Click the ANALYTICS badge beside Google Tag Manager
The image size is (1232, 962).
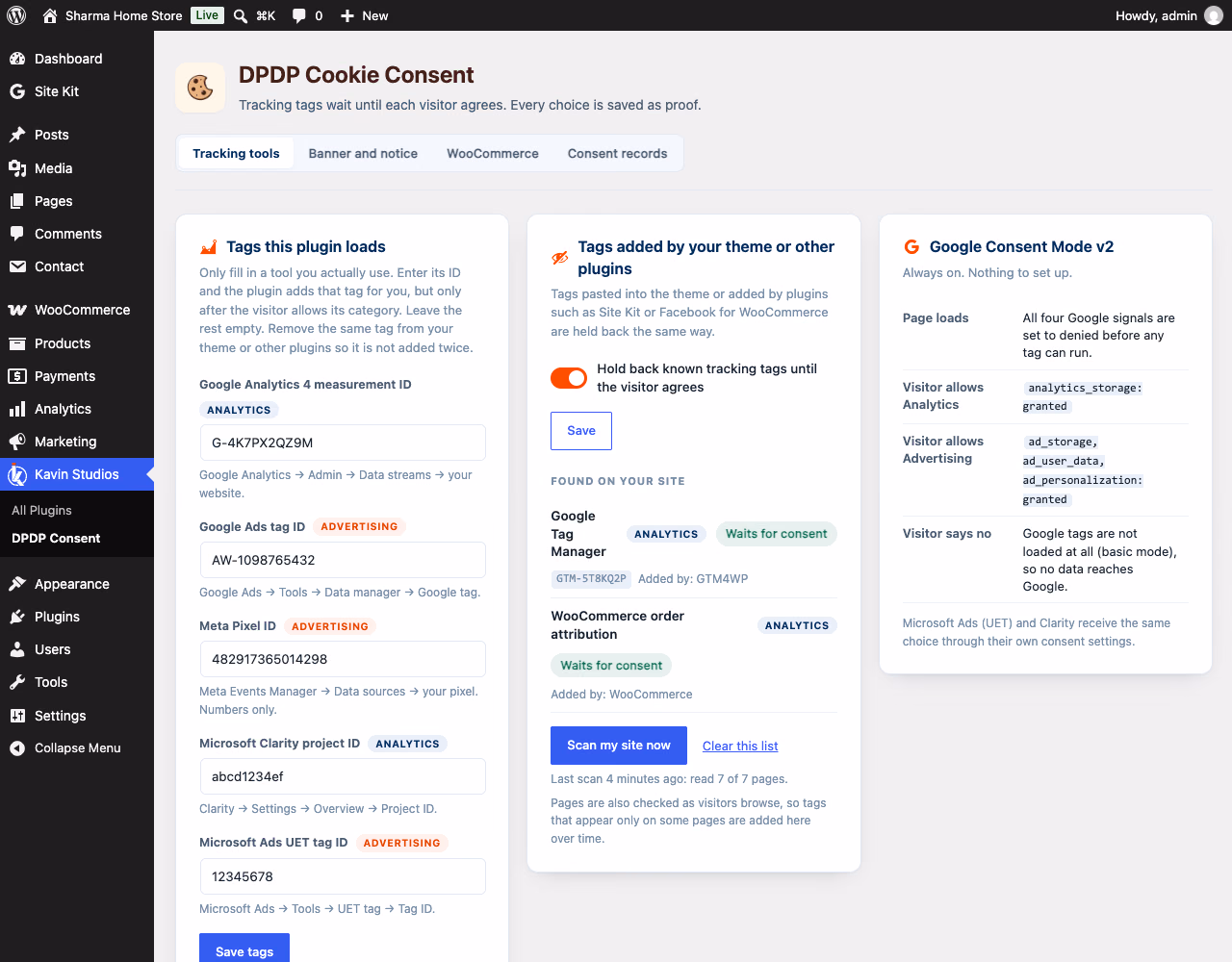tap(666, 534)
